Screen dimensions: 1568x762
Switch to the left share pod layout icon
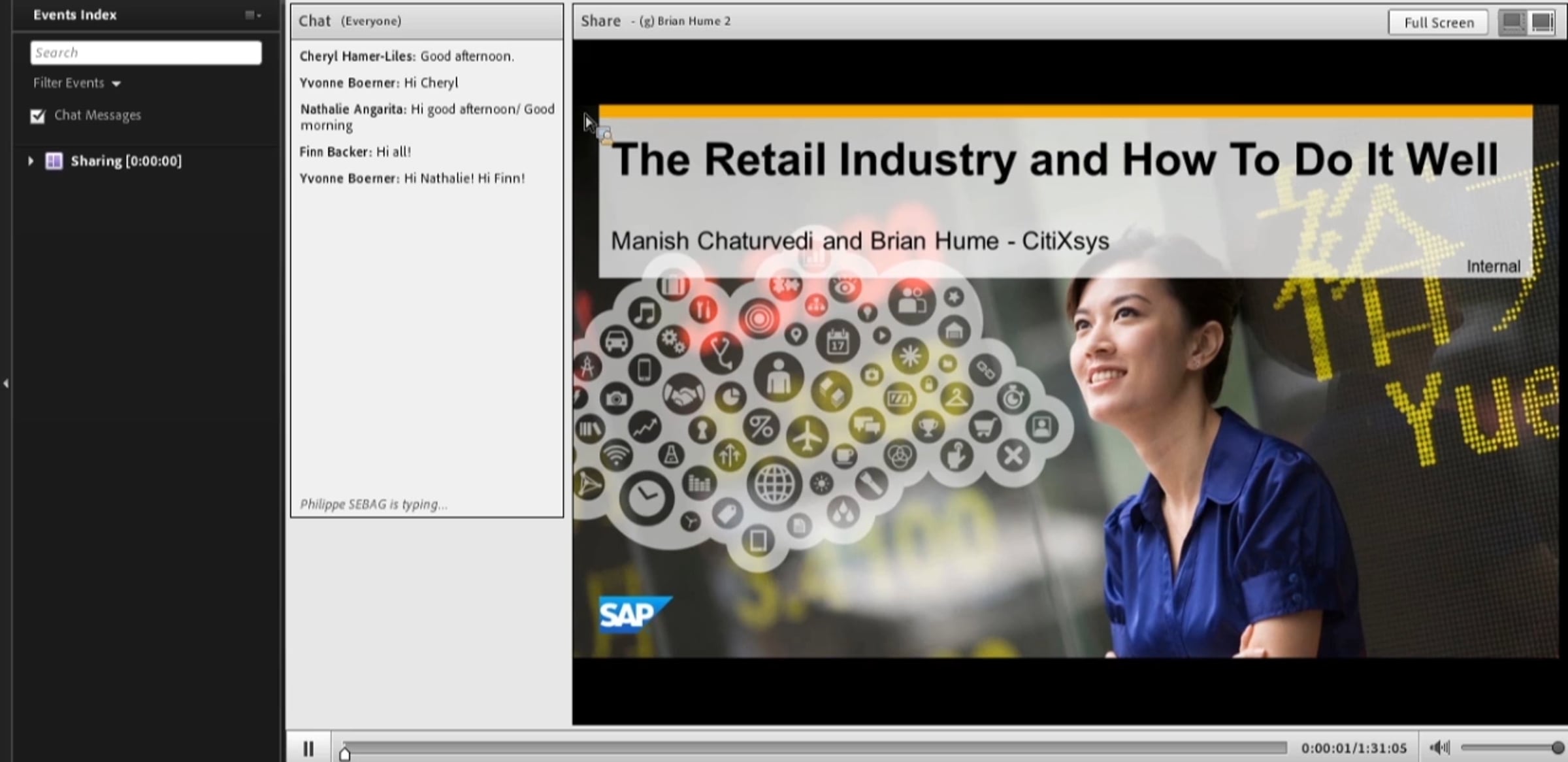[x=1512, y=22]
